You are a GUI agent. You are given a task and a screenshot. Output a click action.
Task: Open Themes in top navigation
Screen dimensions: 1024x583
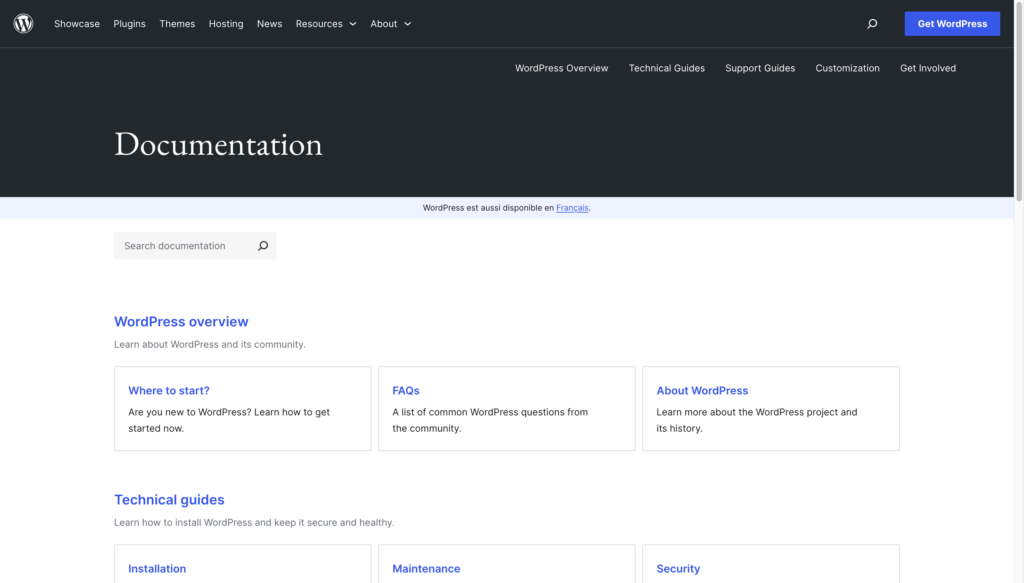177,24
